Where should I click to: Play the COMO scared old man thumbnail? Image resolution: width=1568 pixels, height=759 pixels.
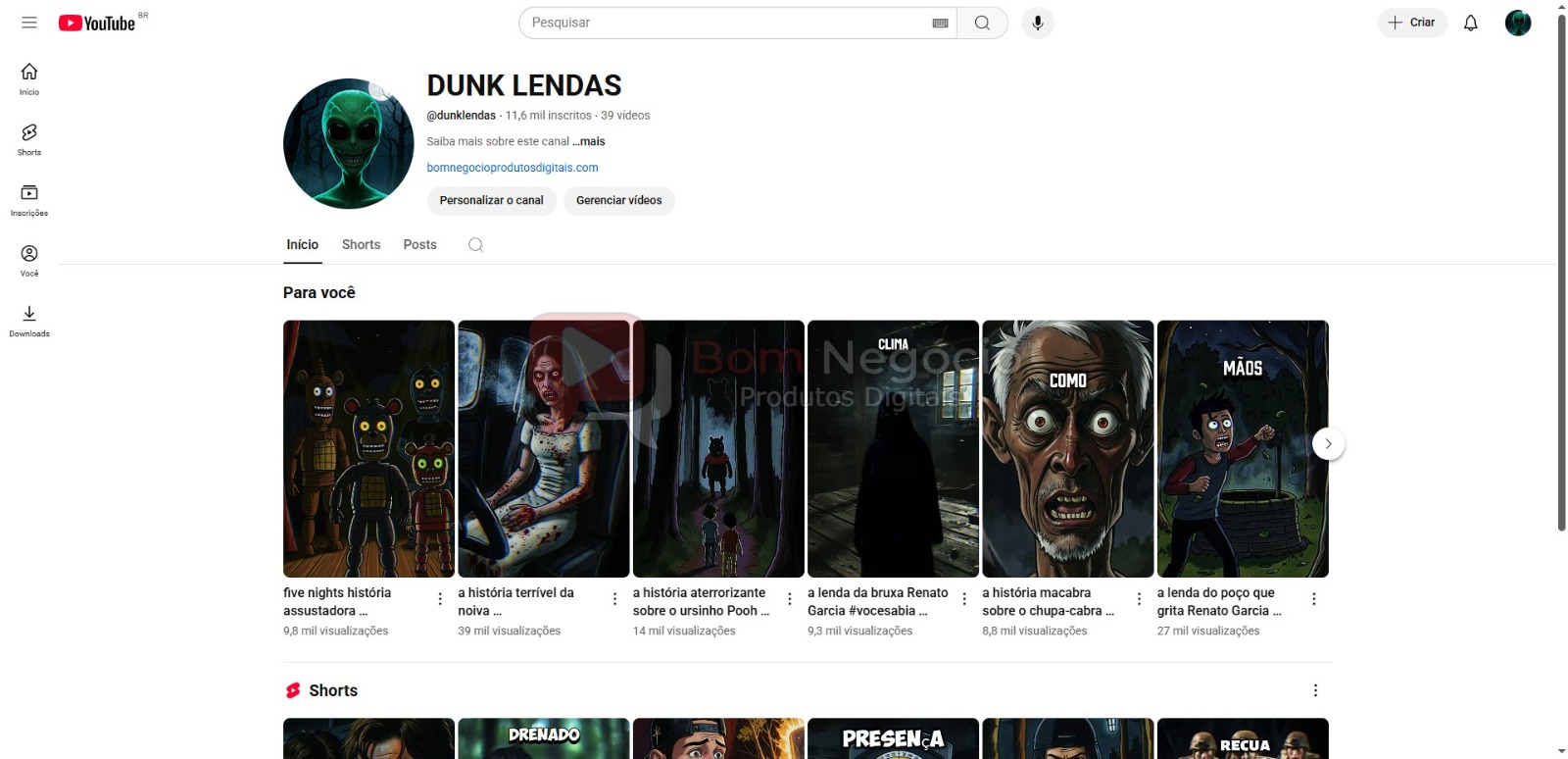point(1068,449)
